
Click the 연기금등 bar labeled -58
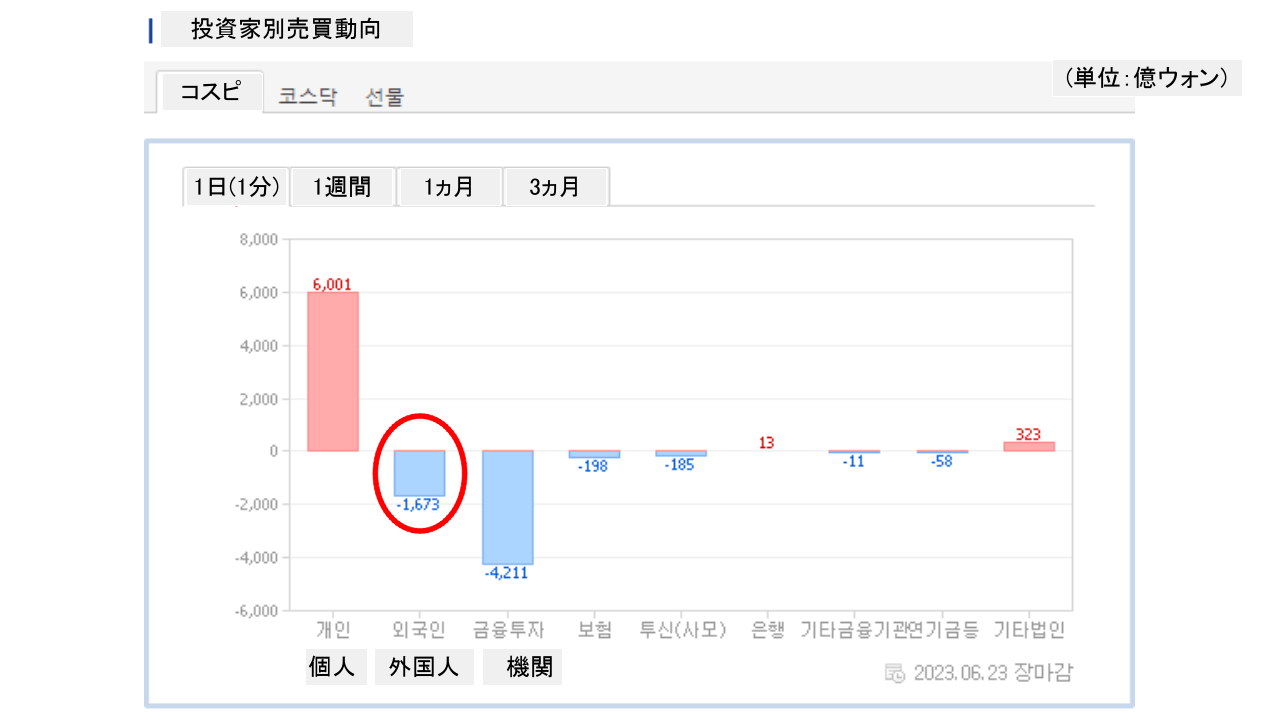point(942,452)
